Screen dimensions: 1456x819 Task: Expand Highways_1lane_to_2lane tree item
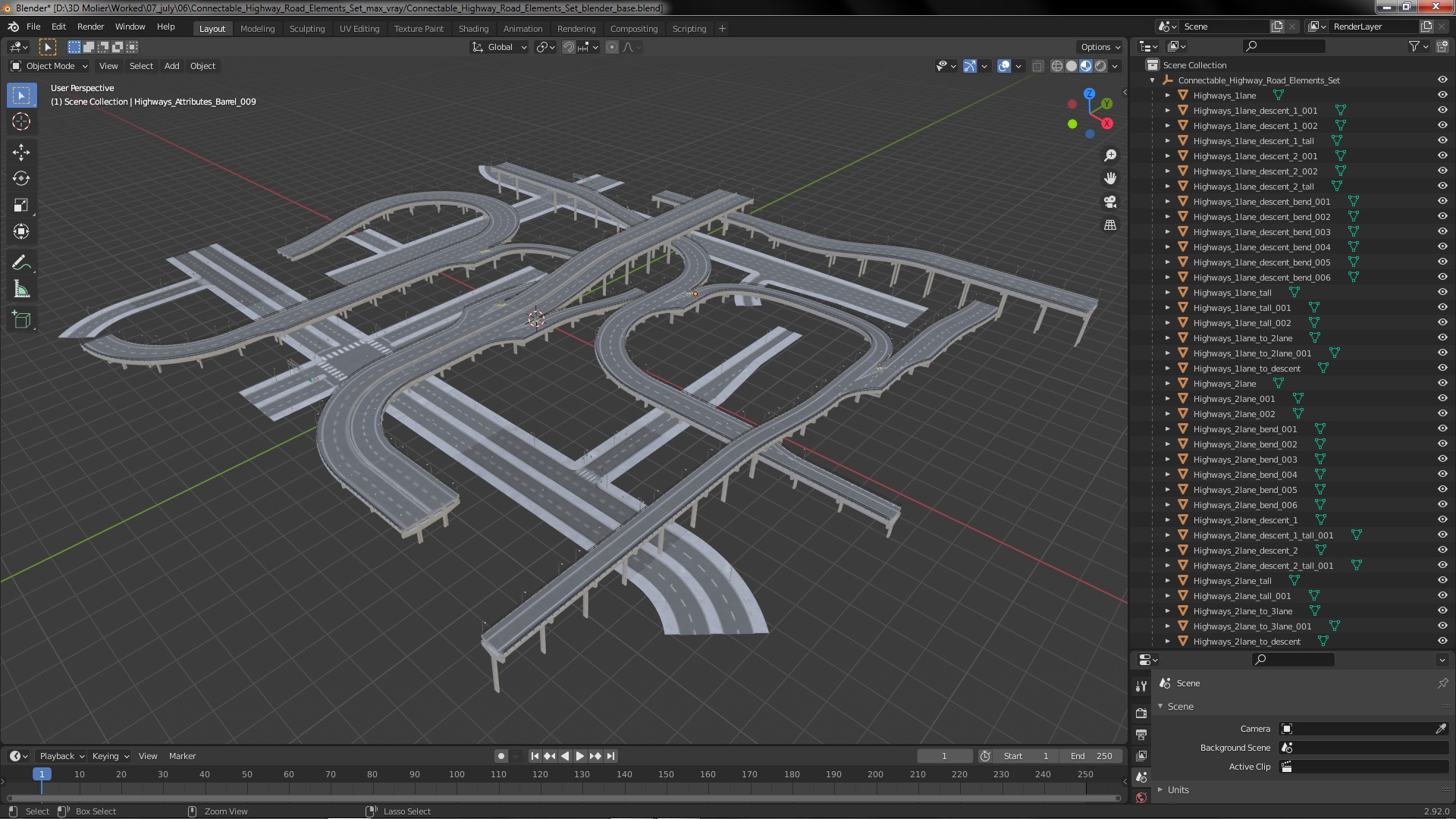click(x=1168, y=338)
